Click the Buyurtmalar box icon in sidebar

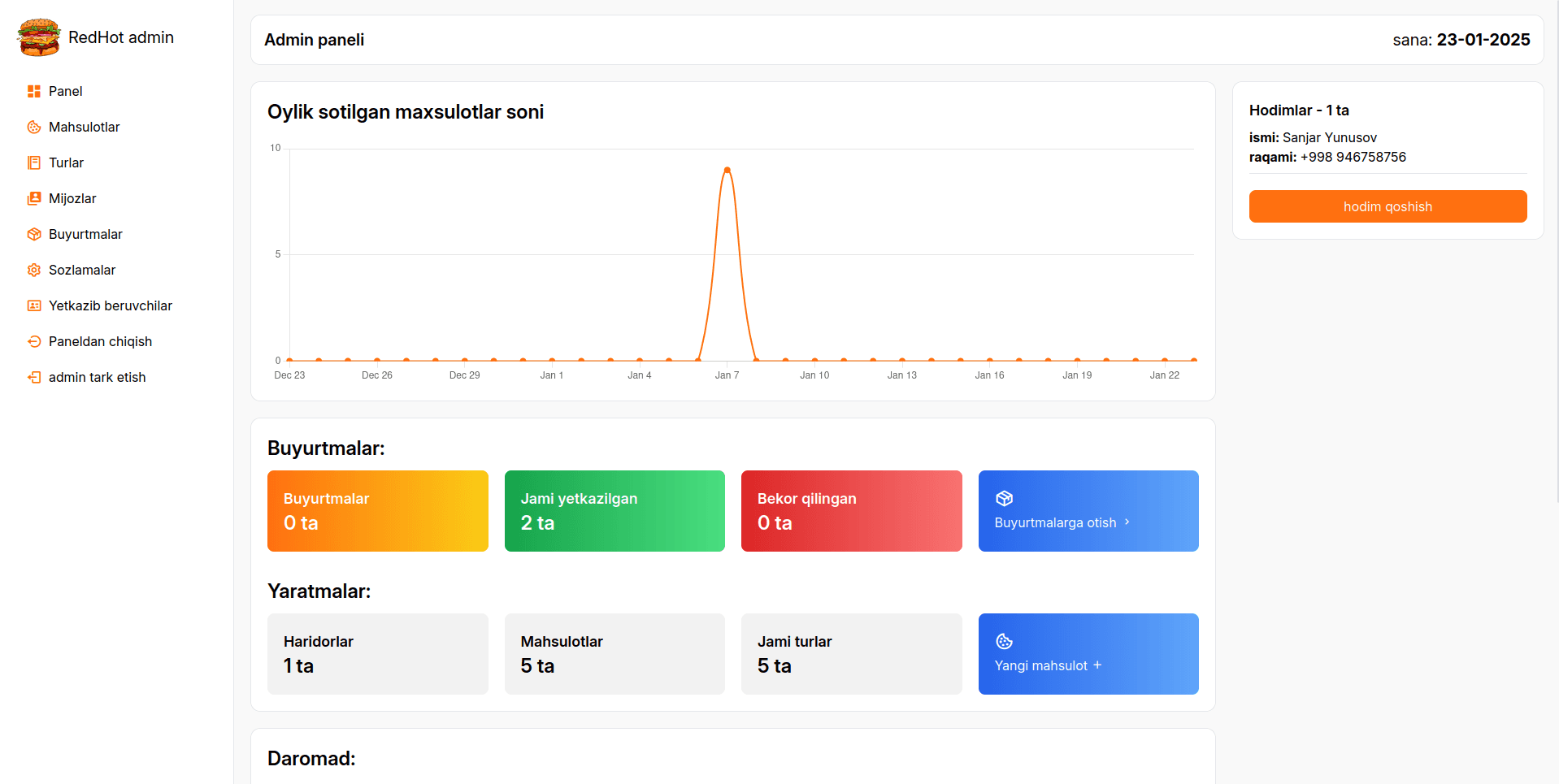point(34,235)
